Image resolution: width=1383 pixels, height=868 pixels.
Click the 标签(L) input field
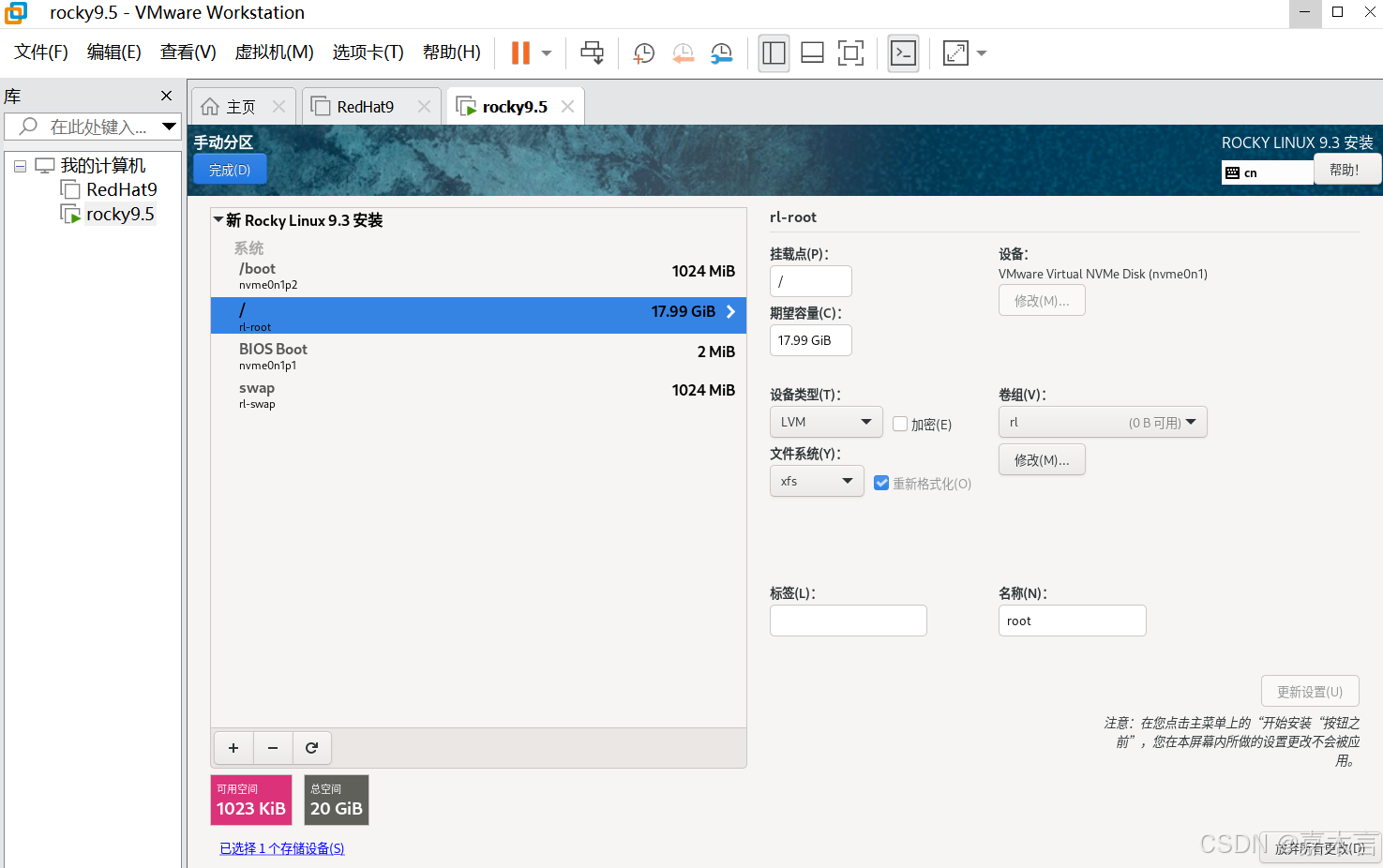point(849,621)
